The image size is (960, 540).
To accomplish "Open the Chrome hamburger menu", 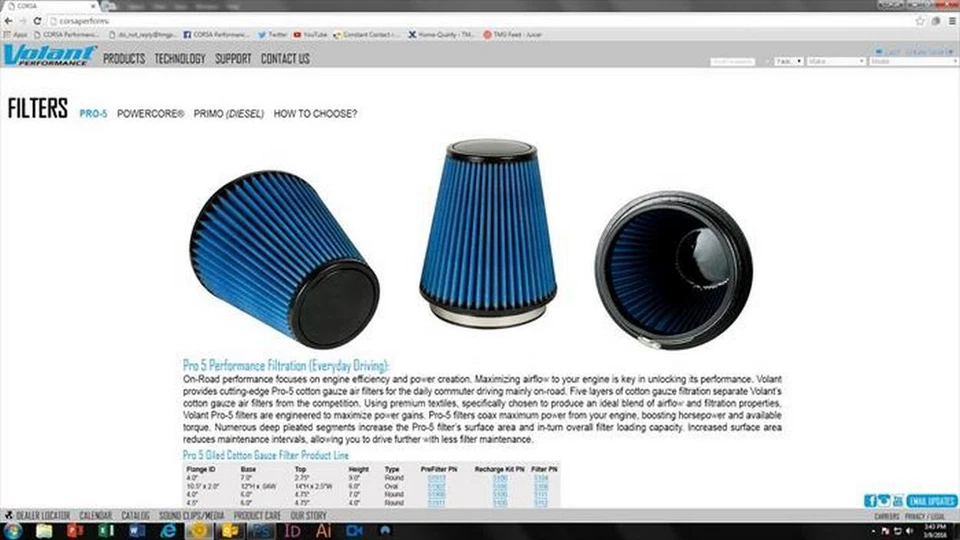I will tap(952, 21).
